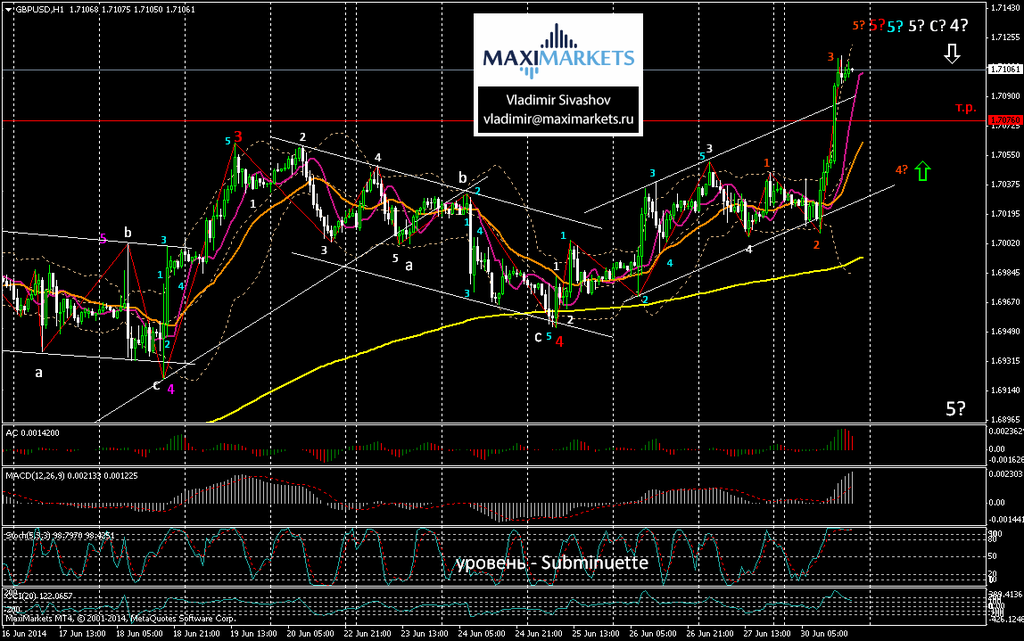Viewport: 1024px width, 641px height.
Task: Click the '19 Jun 13:00' time label
Action: coord(253,634)
